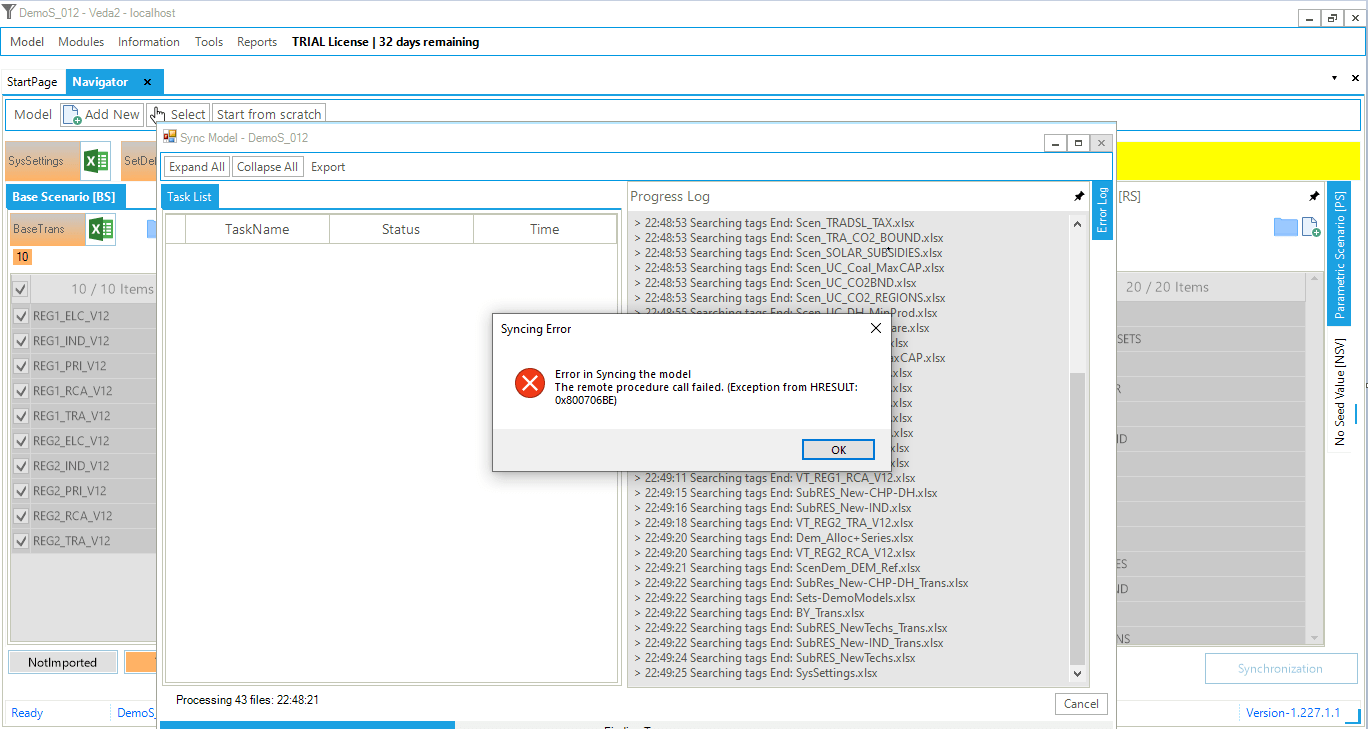The height and width of the screenshot is (729, 1368).
Task: Uncheck the REG2_TRA_V12 item
Action: tap(21, 540)
